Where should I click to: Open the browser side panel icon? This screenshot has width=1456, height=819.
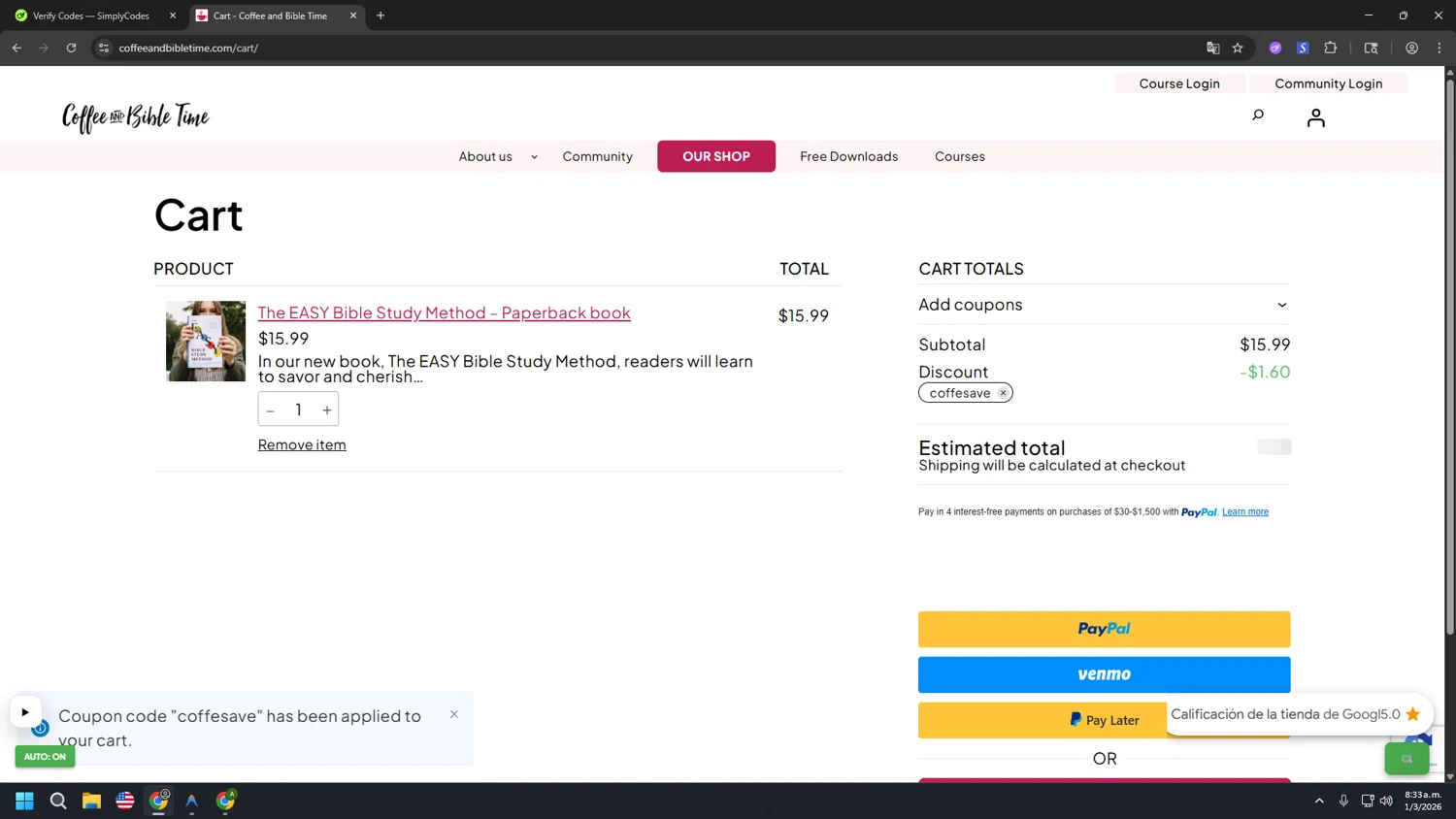click(x=1371, y=48)
